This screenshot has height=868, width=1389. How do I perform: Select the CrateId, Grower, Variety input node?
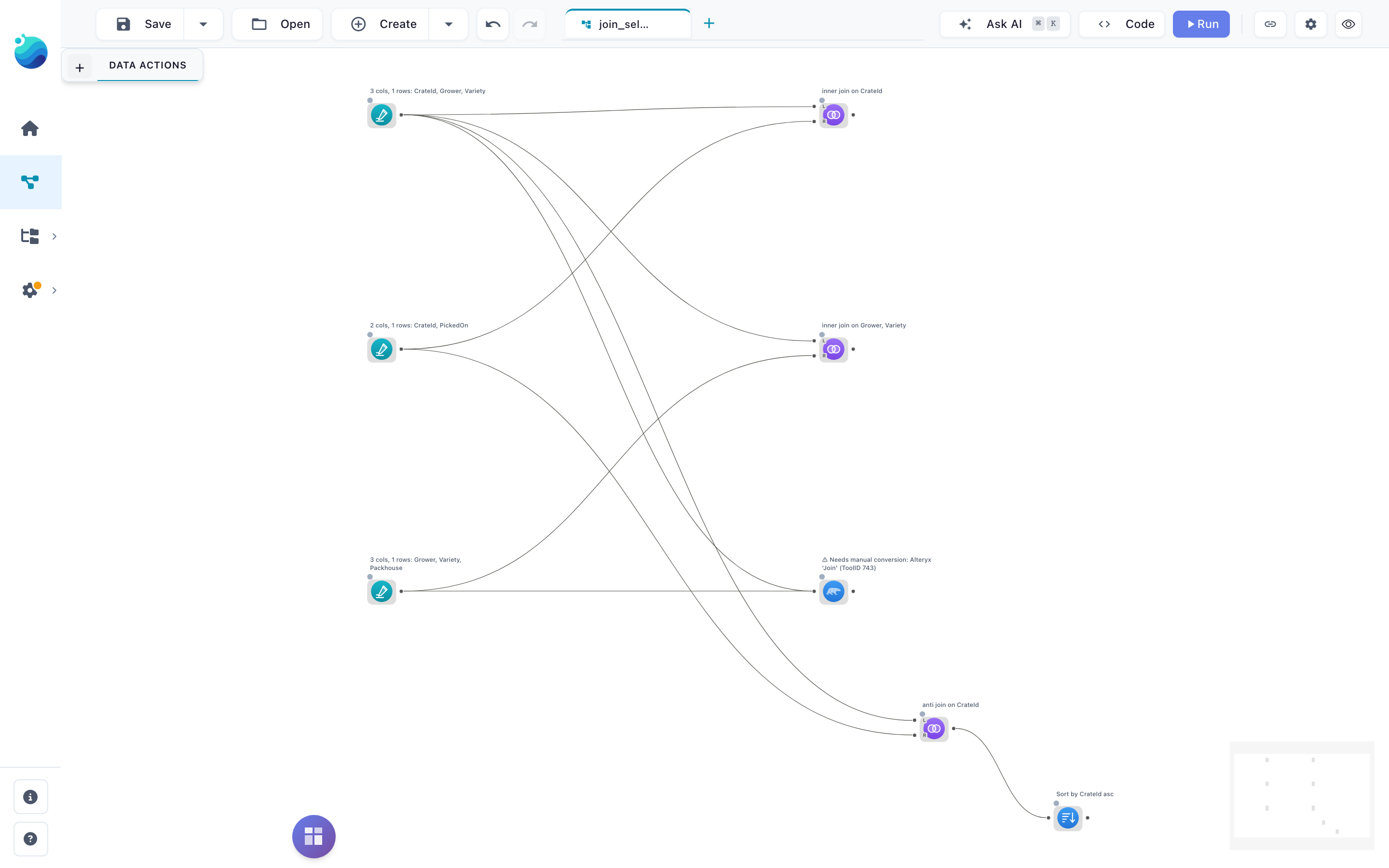381,115
